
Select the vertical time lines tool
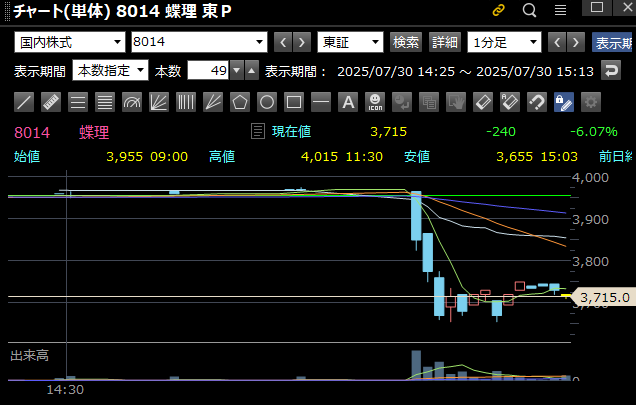tap(186, 102)
